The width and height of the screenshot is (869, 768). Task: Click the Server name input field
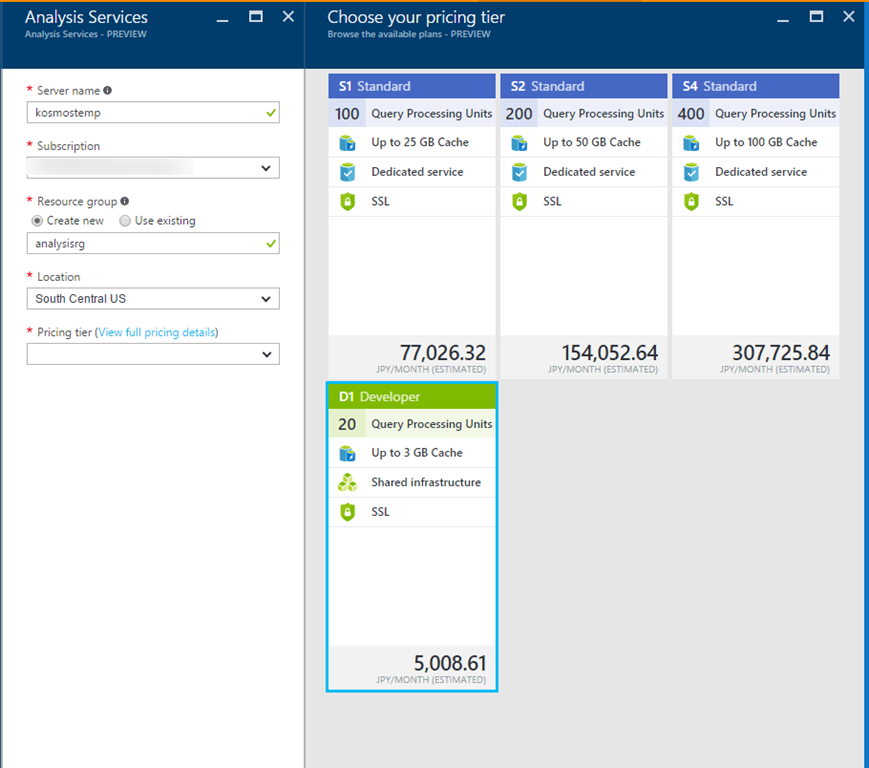145,113
